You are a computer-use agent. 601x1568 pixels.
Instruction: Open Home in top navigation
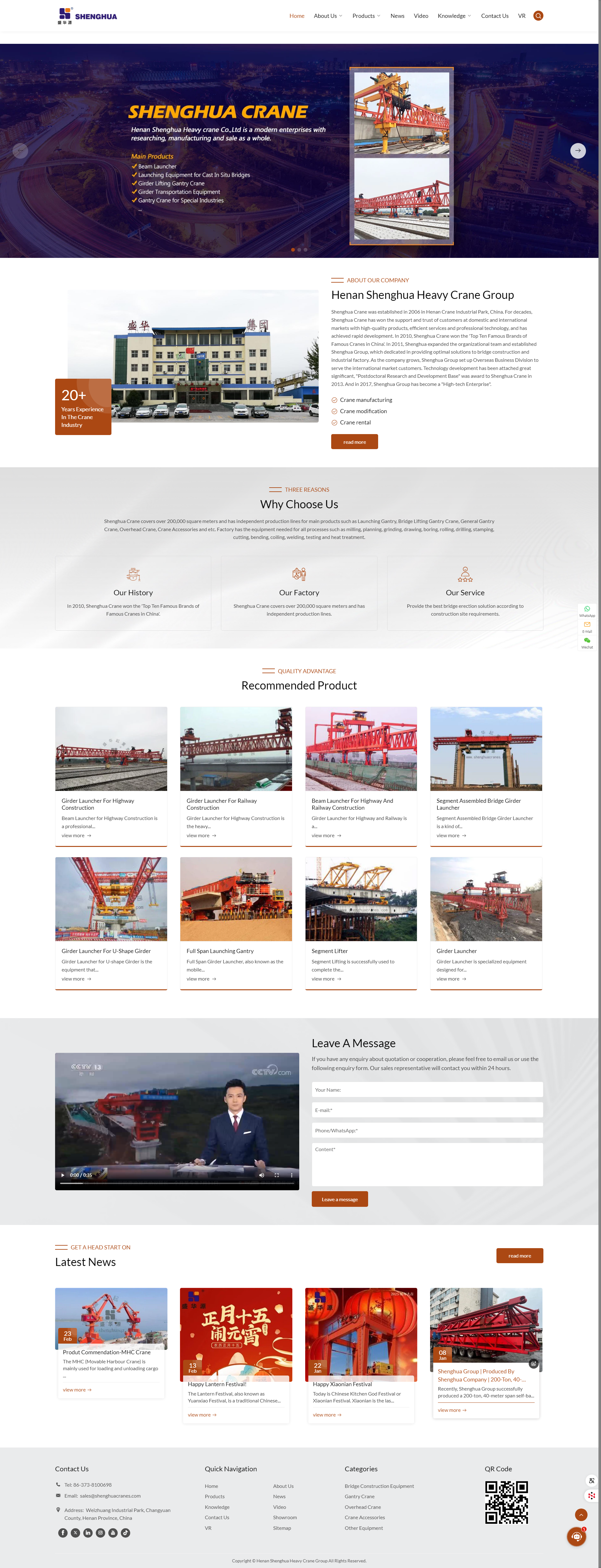296,16
